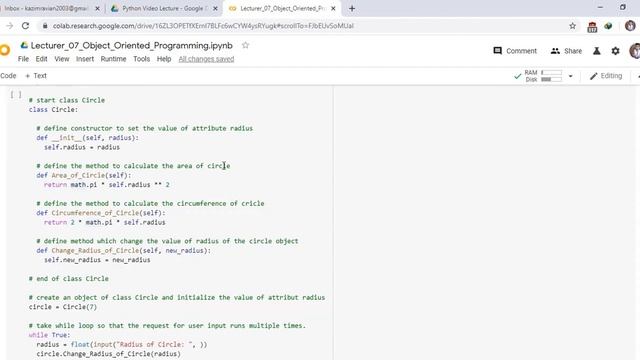Image resolution: width=640 pixels, height=360 pixels.
Task: Open the Help menu
Action: pyautogui.click(x=164, y=59)
